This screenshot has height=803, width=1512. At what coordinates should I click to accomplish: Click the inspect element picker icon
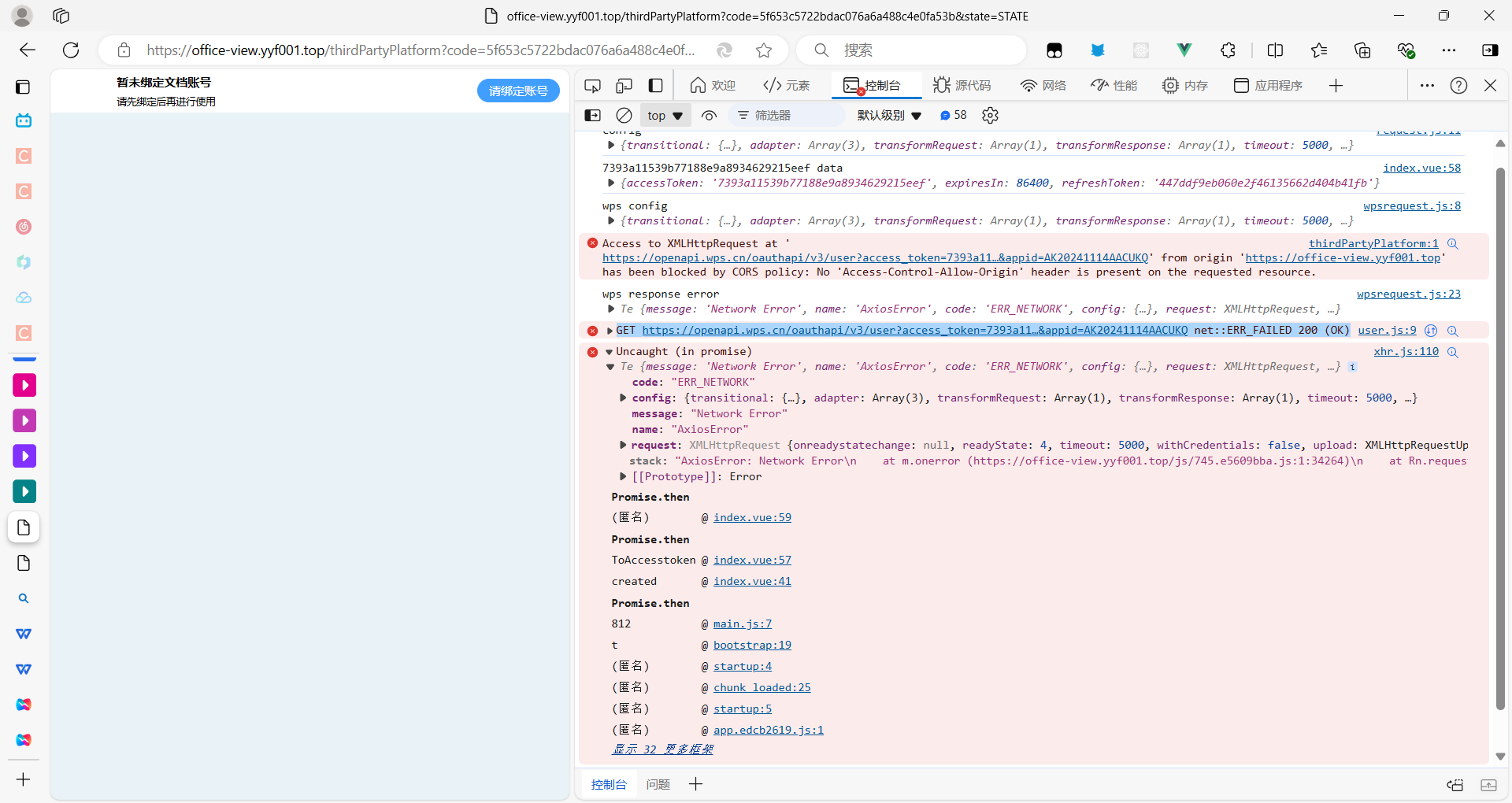pyautogui.click(x=593, y=86)
